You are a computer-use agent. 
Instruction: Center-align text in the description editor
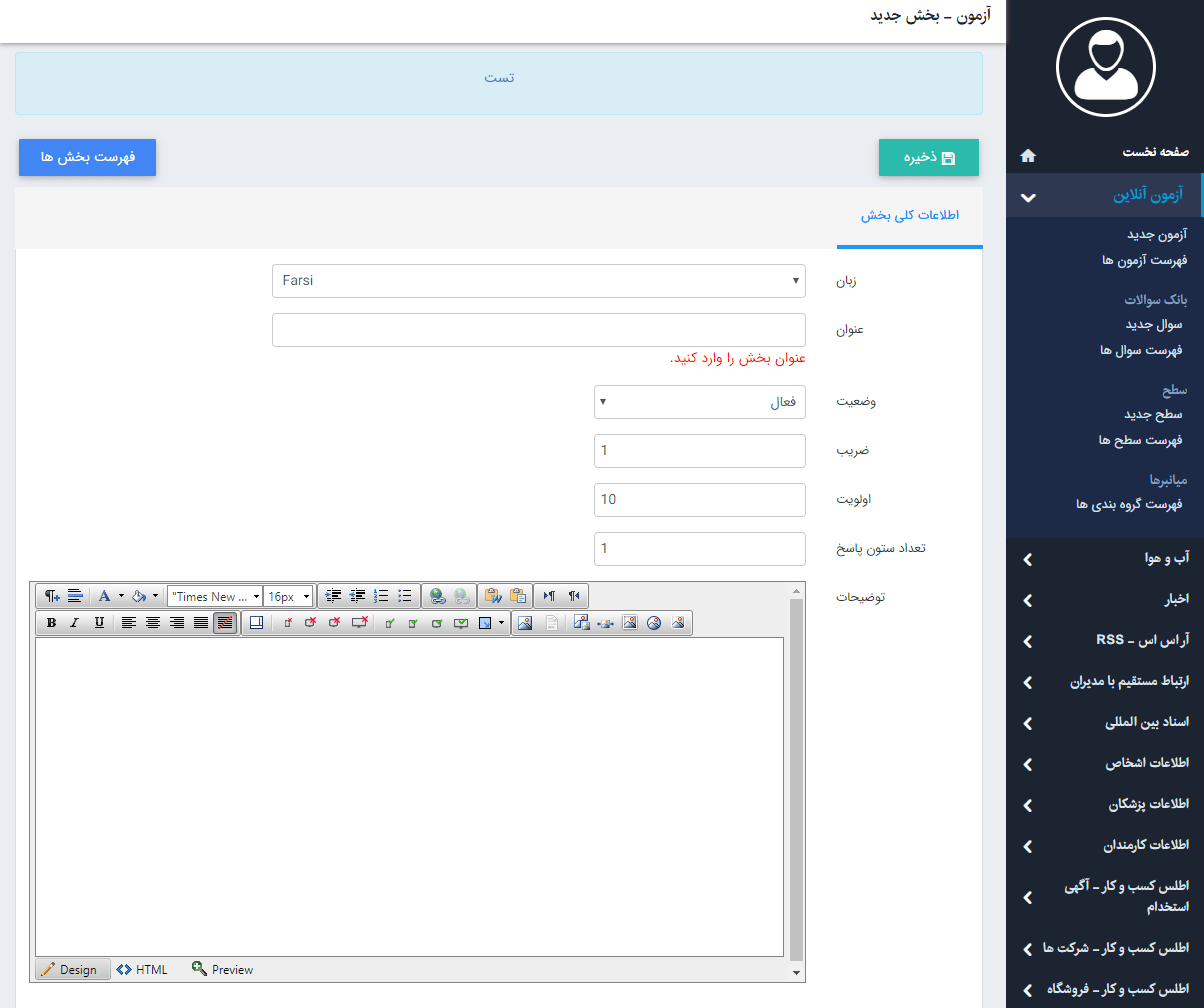tap(153, 623)
